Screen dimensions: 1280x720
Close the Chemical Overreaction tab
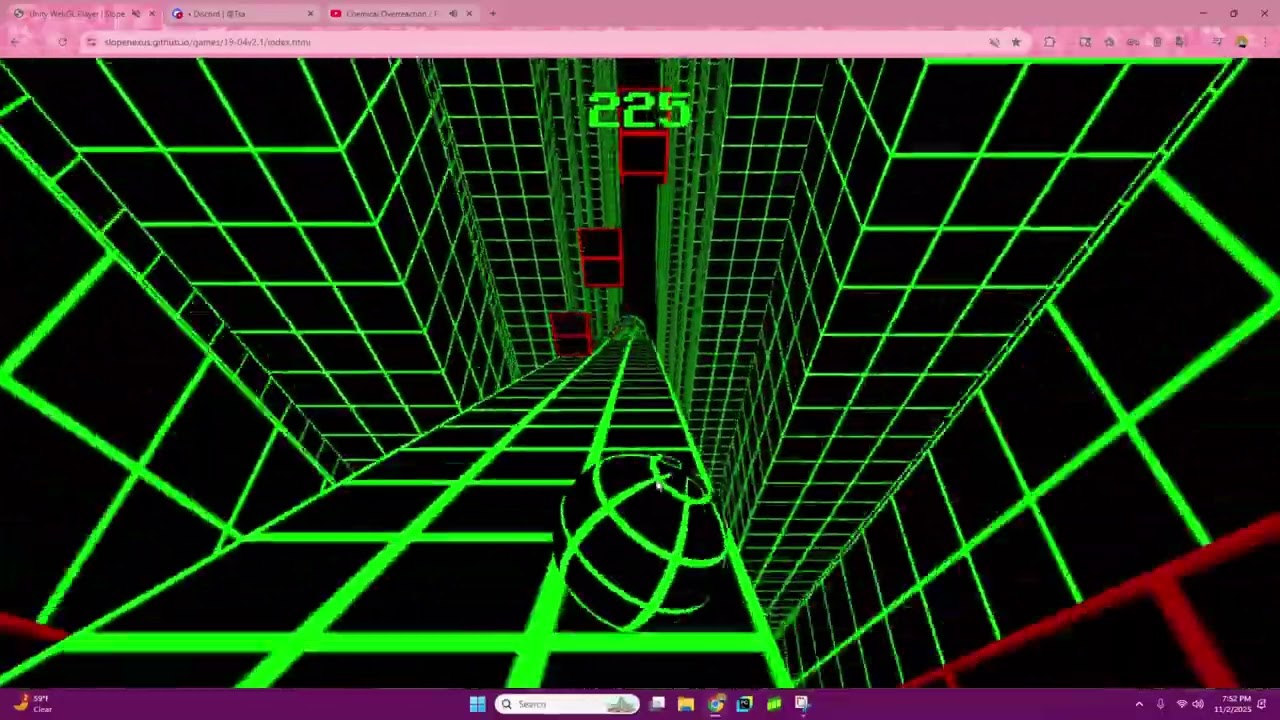pos(469,14)
